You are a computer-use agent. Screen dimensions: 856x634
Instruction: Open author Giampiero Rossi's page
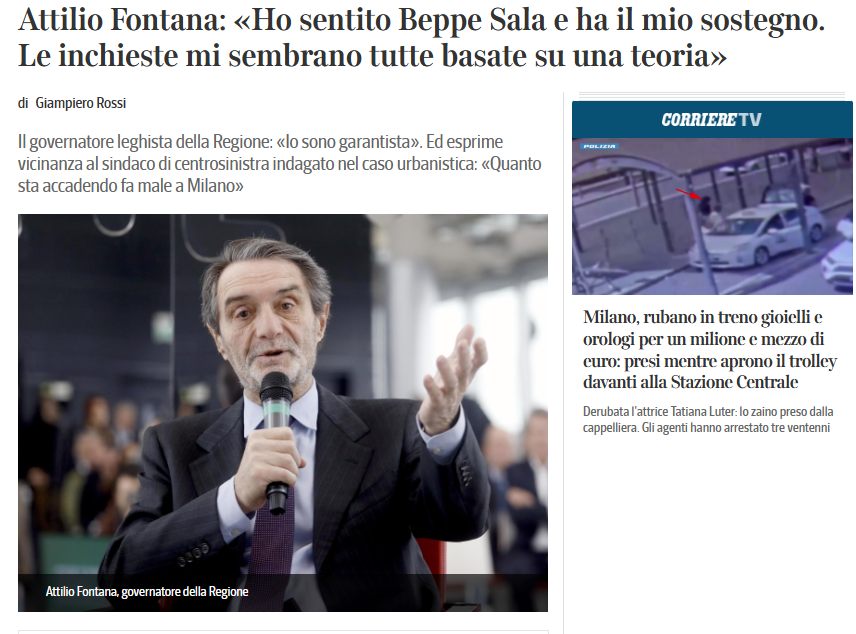81,103
